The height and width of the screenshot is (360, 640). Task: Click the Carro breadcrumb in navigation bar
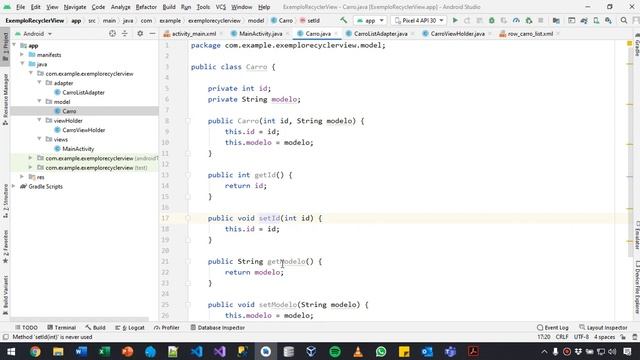point(282,20)
